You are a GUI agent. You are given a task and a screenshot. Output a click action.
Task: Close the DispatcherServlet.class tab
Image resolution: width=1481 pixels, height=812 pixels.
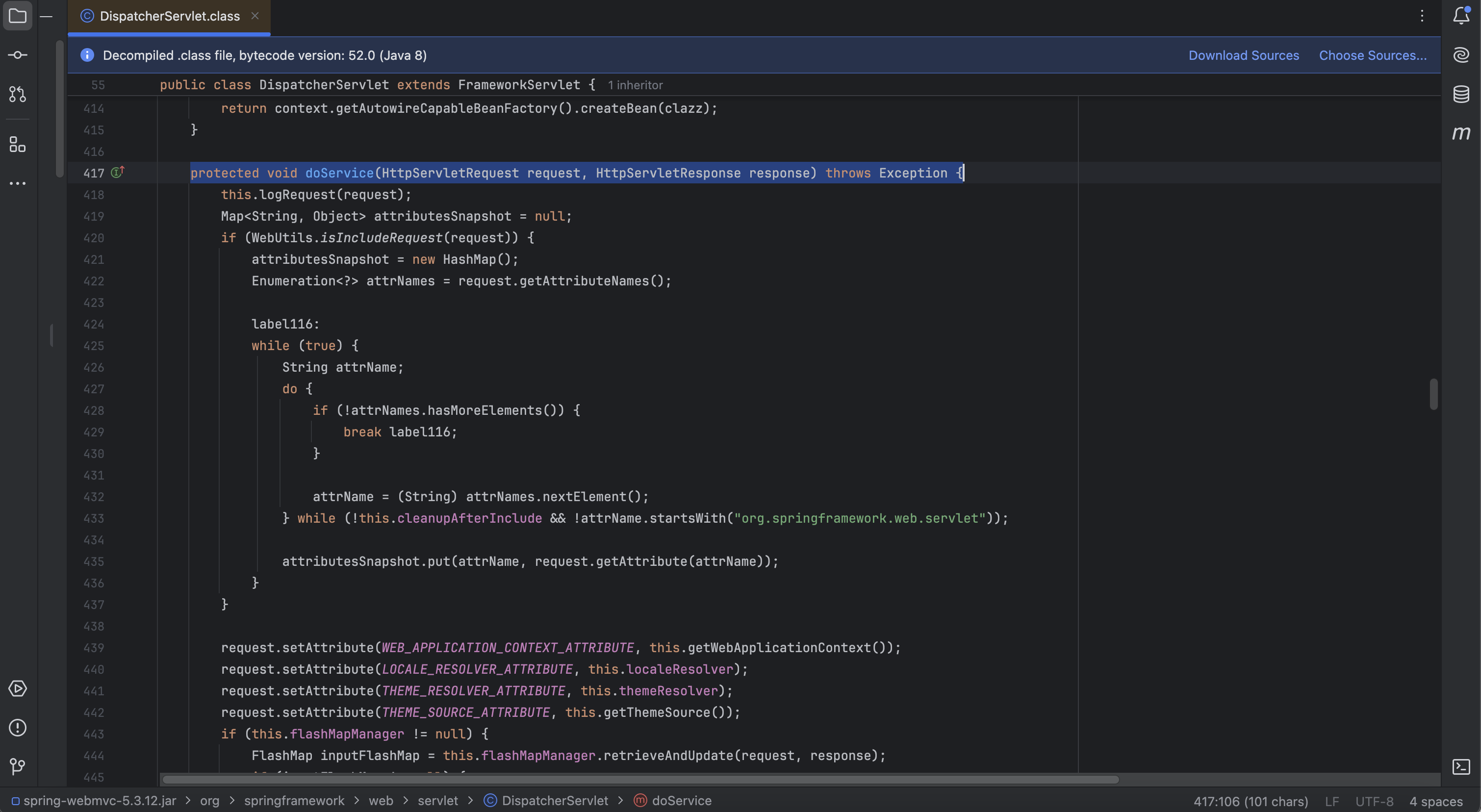[255, 16]
